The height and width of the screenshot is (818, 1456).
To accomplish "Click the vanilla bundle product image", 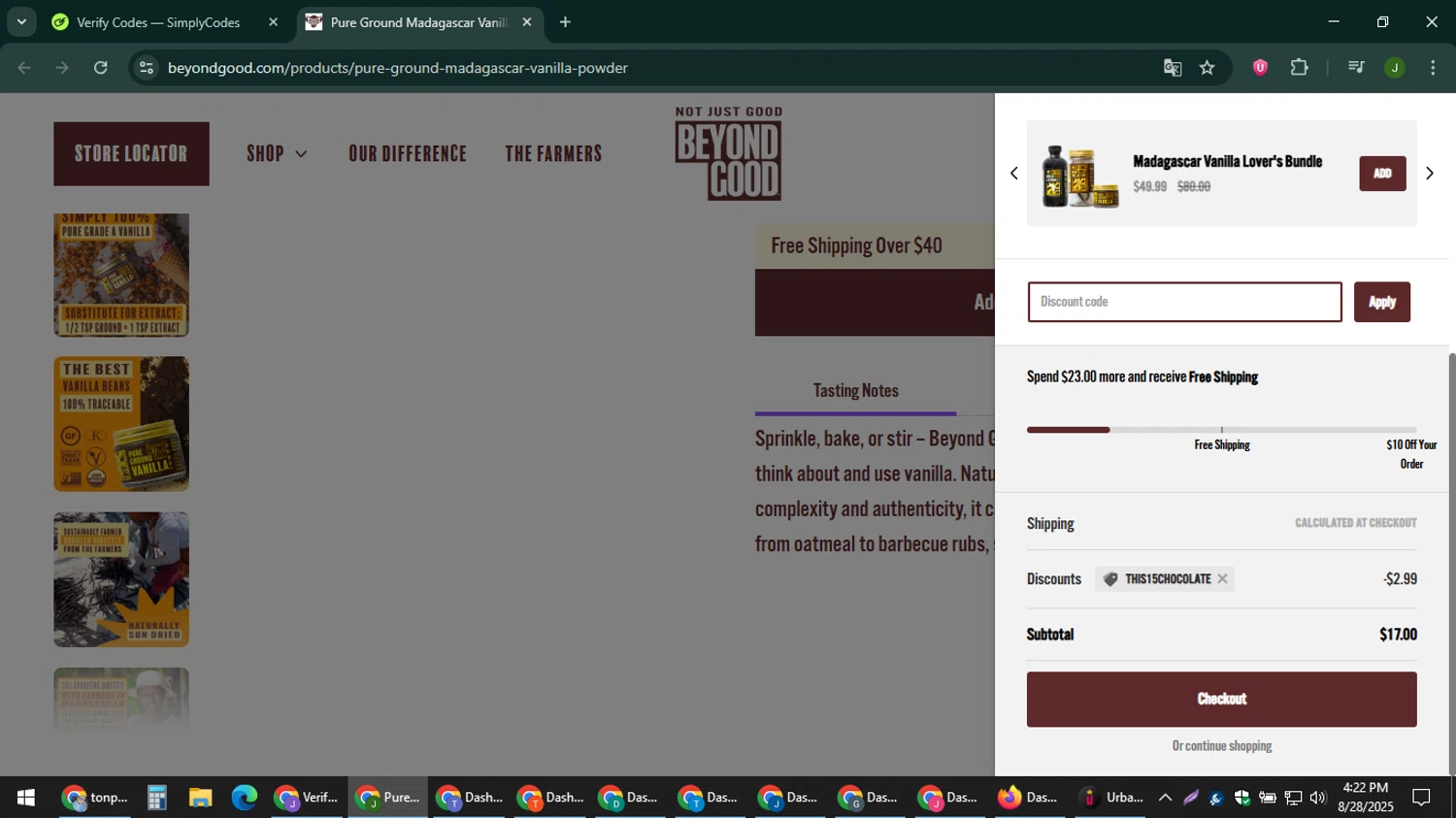I will tap(1079, 177).
